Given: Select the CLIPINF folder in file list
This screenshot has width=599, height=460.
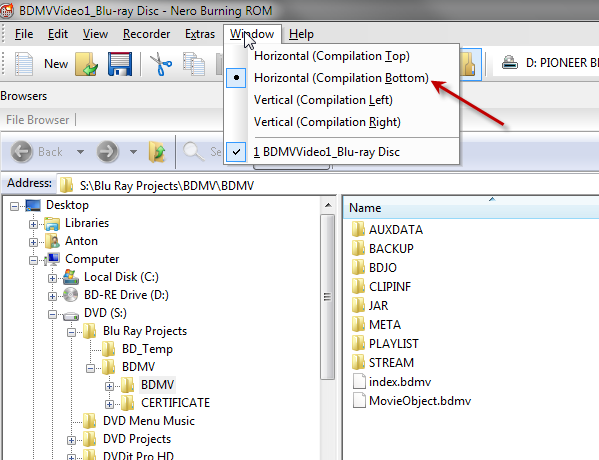Looking at the screenshot, I should (x=390, y=287).
